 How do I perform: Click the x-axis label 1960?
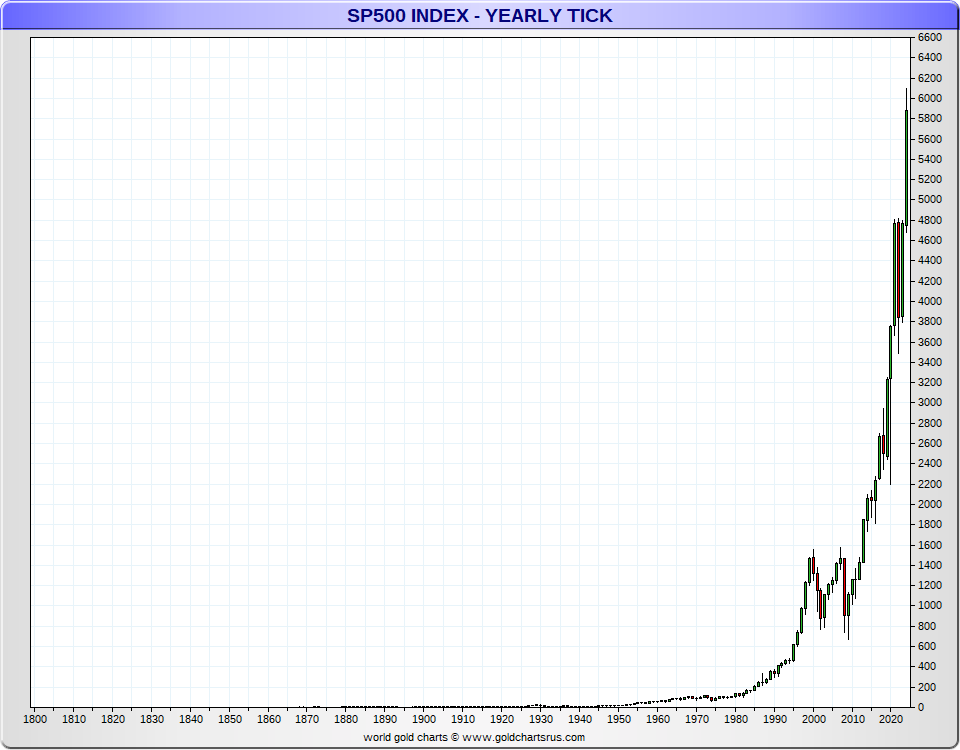tap(658, 719)
